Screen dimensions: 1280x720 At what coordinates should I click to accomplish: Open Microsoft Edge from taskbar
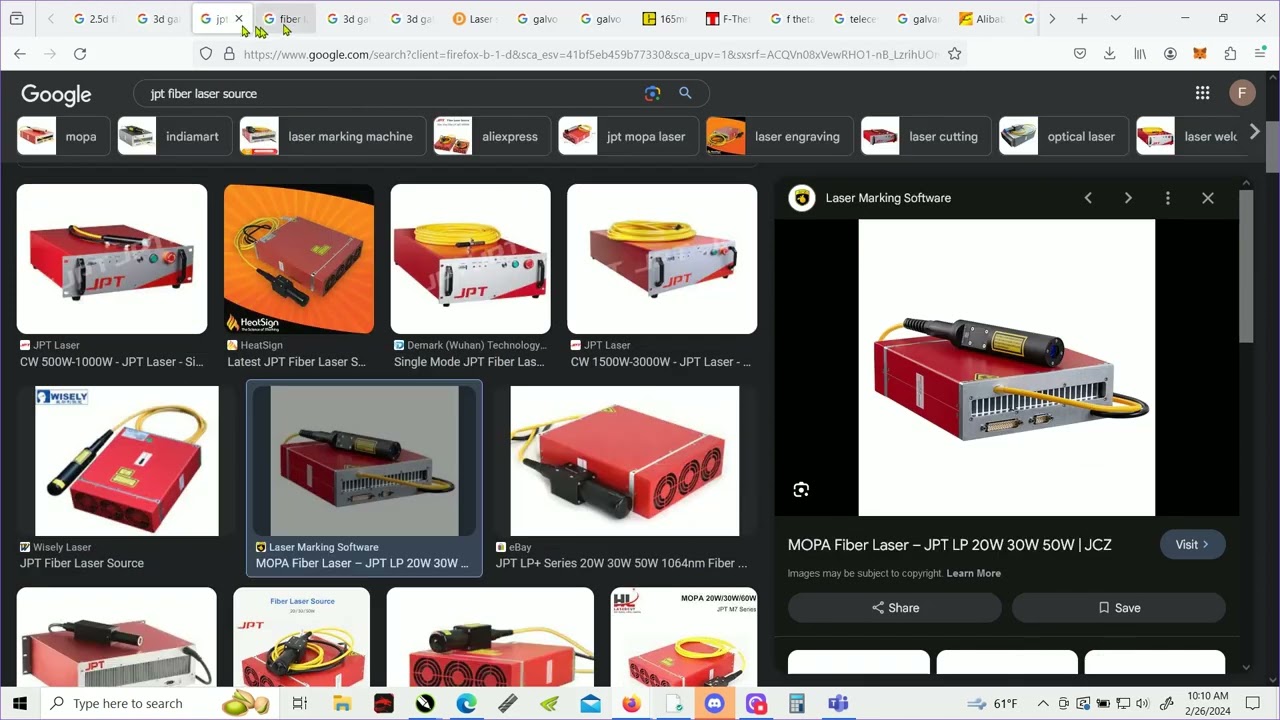pyautogui.click(x=466, y=703)
